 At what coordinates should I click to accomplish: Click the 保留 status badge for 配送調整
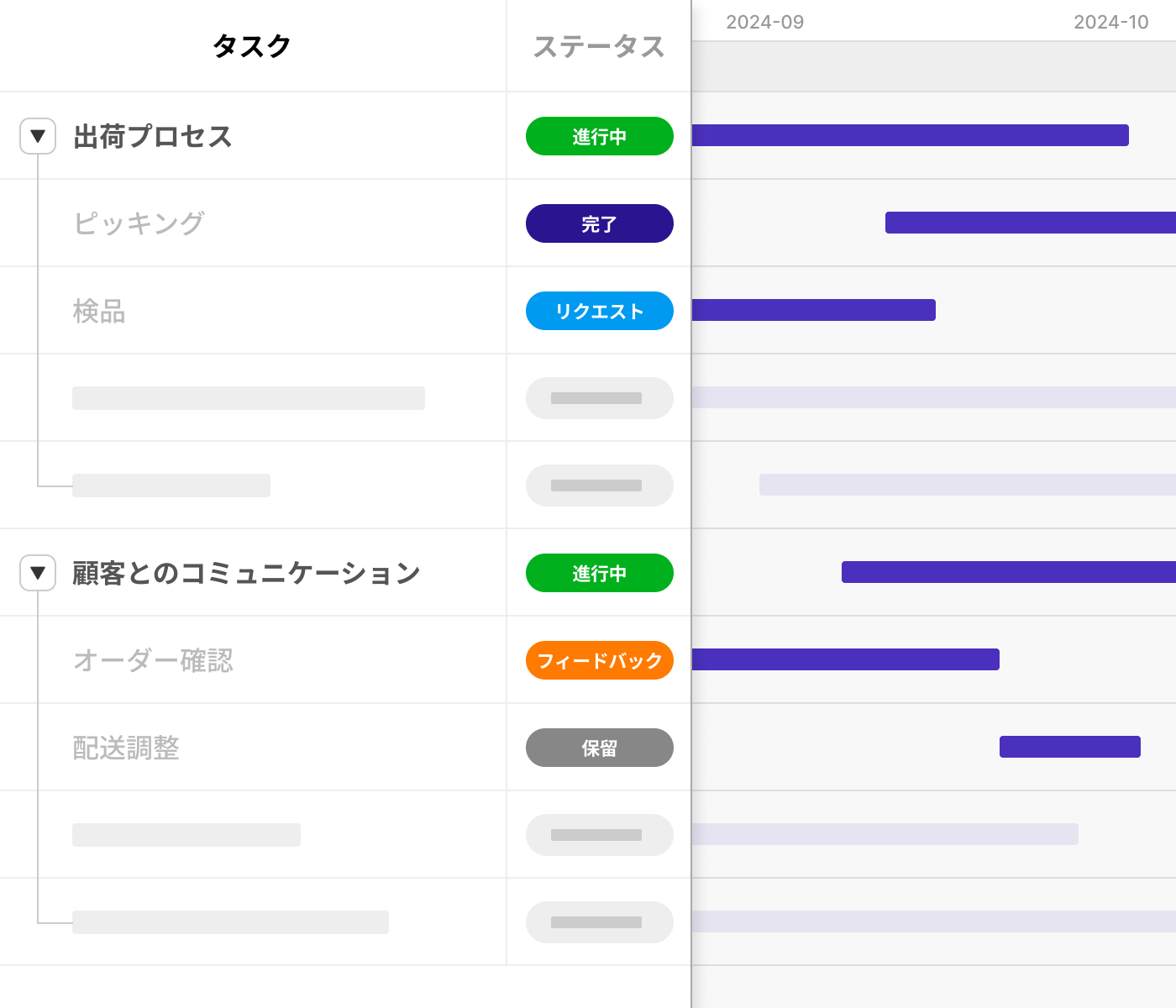599,748
